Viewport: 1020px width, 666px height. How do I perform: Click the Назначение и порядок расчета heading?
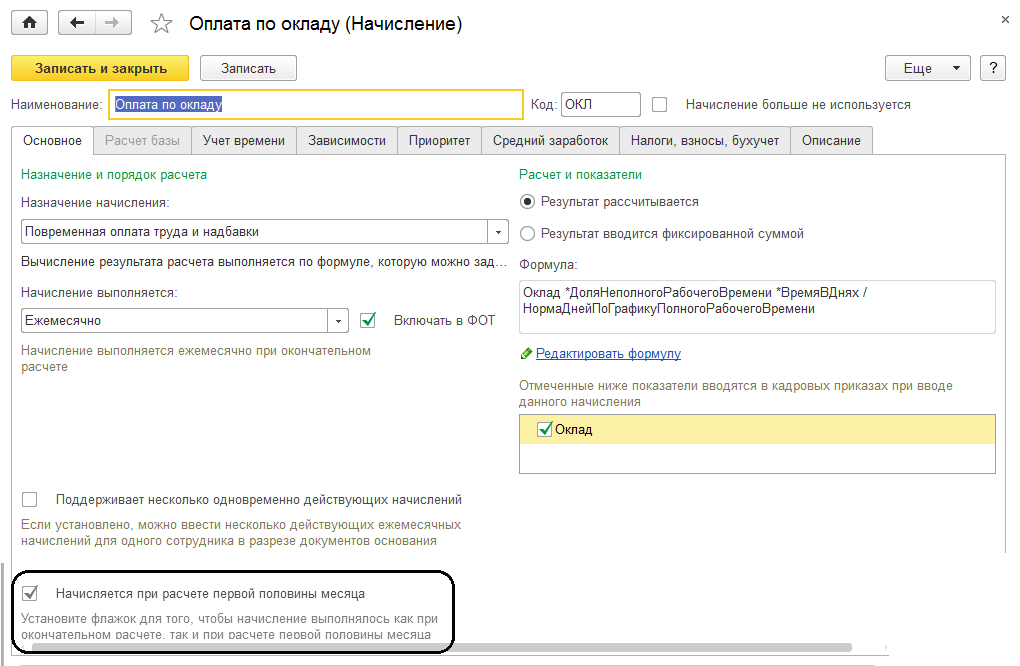click(x=114, y=175)
